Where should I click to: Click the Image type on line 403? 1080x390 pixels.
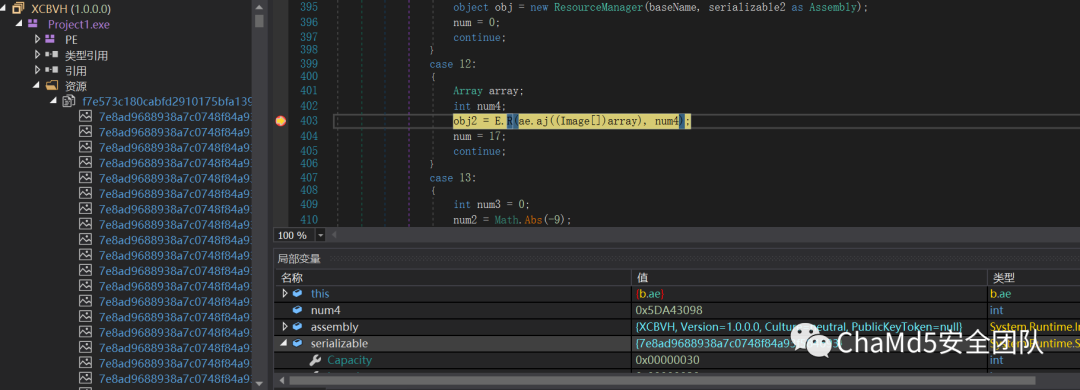pos(575,121)
